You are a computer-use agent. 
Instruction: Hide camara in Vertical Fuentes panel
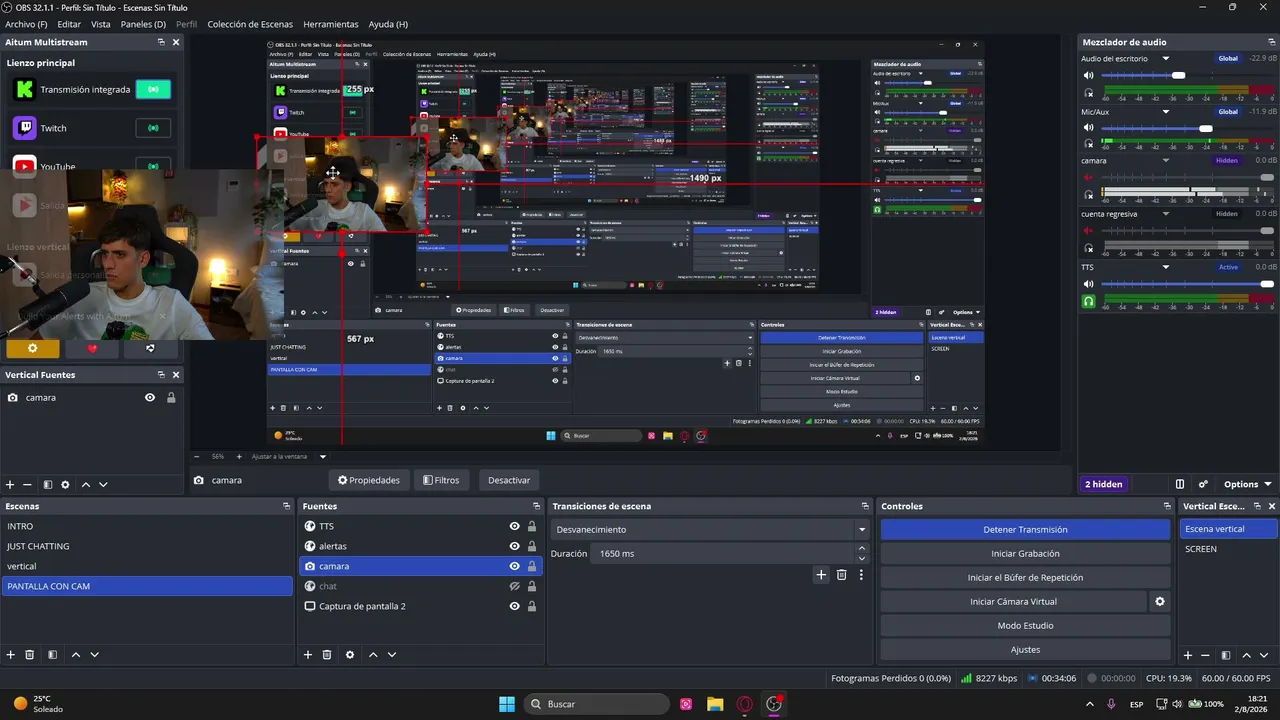coord(150,397)
